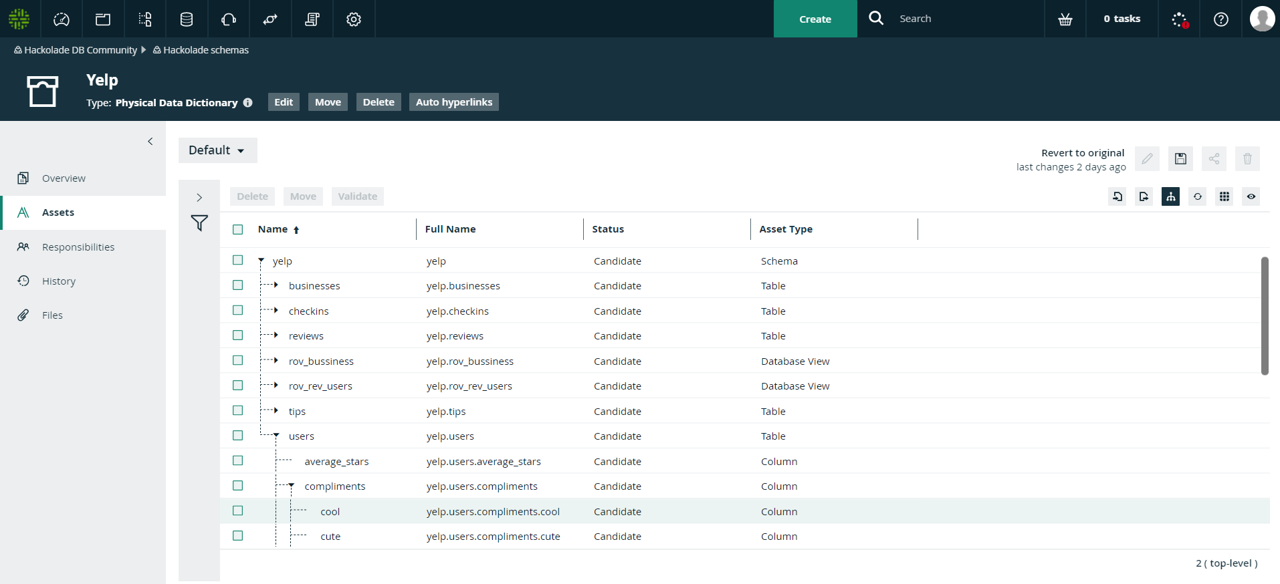Switch to the grid view icon
Screen dimensions: 1280x584
1224,196
